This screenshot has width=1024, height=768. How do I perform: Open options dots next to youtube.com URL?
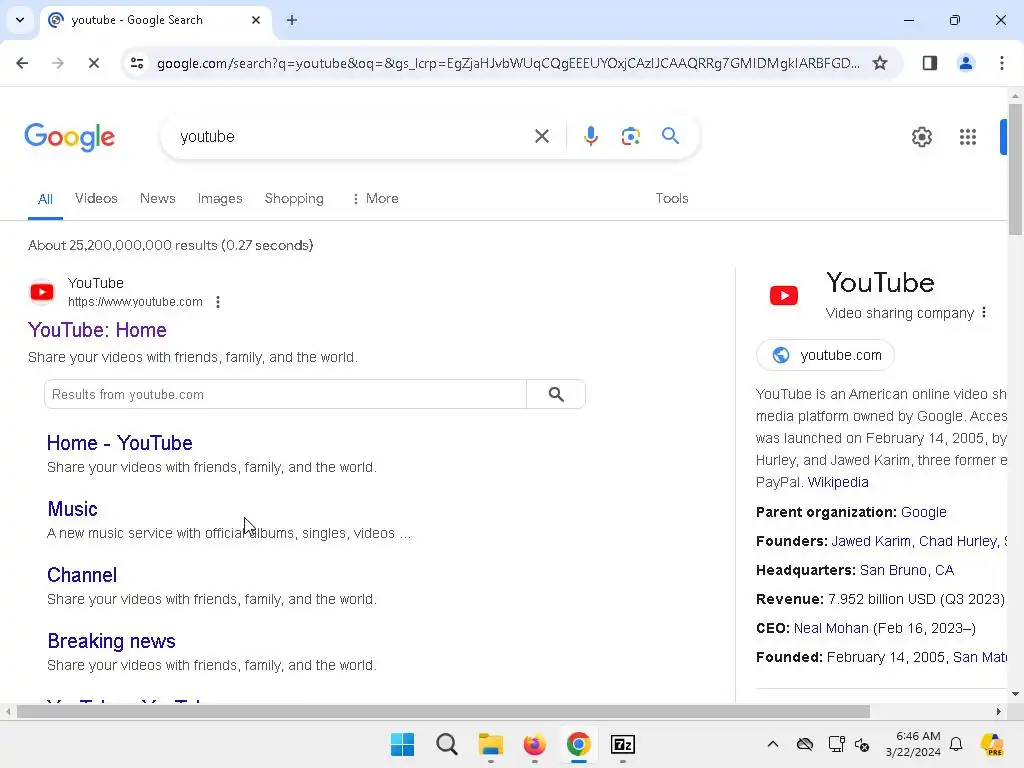tap(218, 302)
